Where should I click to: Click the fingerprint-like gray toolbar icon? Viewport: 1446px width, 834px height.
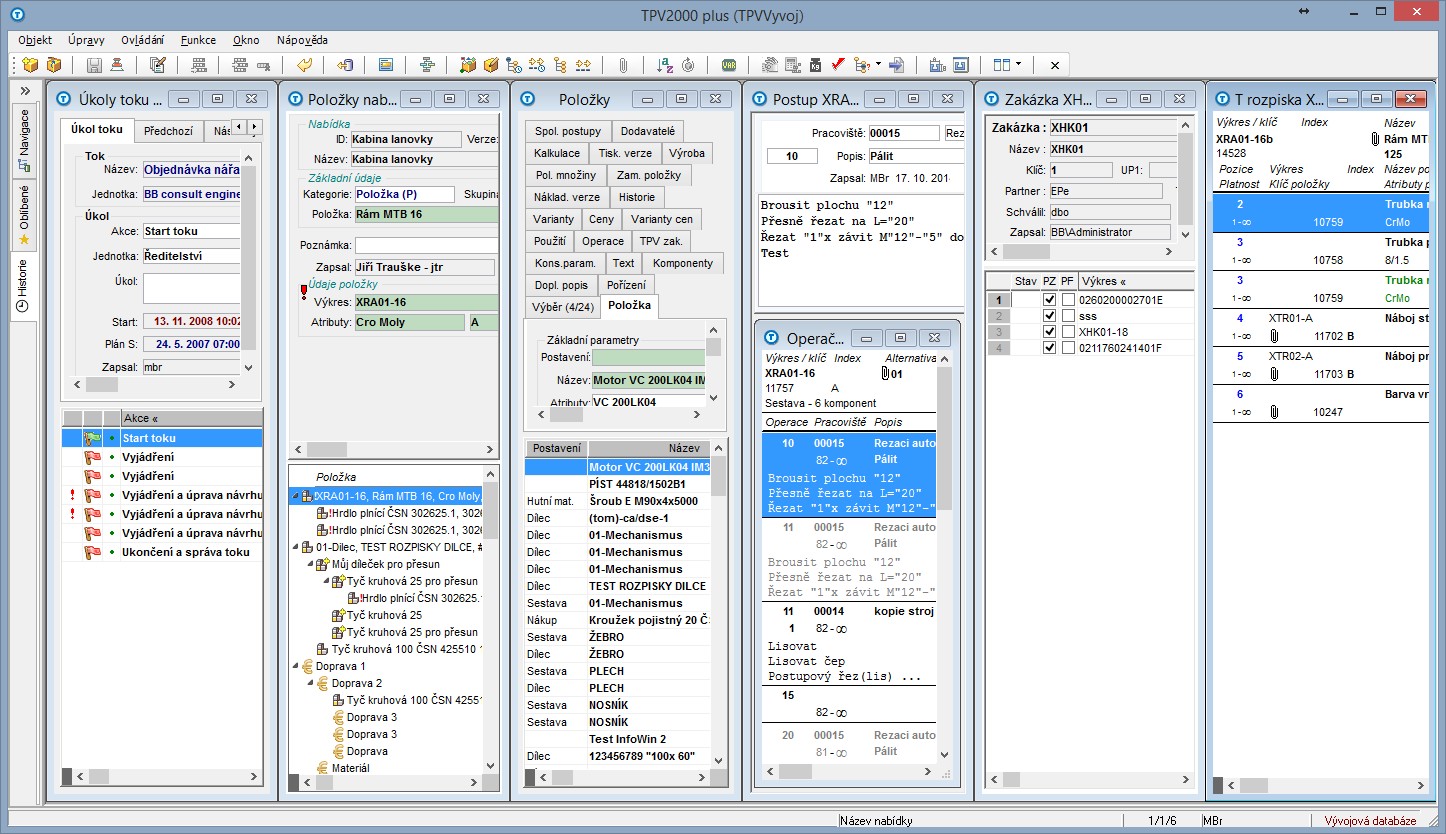pos(769,65)
